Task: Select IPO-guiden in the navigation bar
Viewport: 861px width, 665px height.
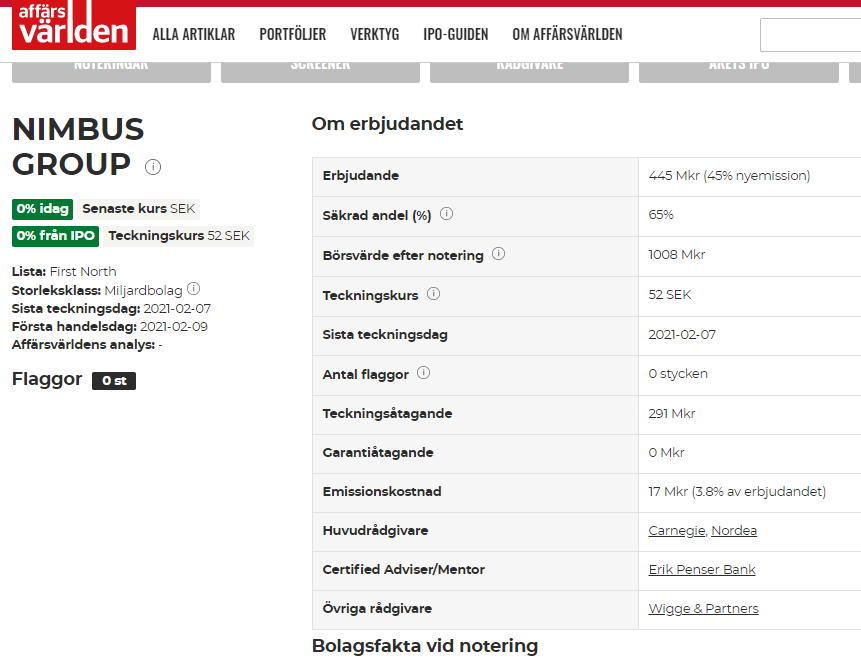Action: [x=455, y=35]
